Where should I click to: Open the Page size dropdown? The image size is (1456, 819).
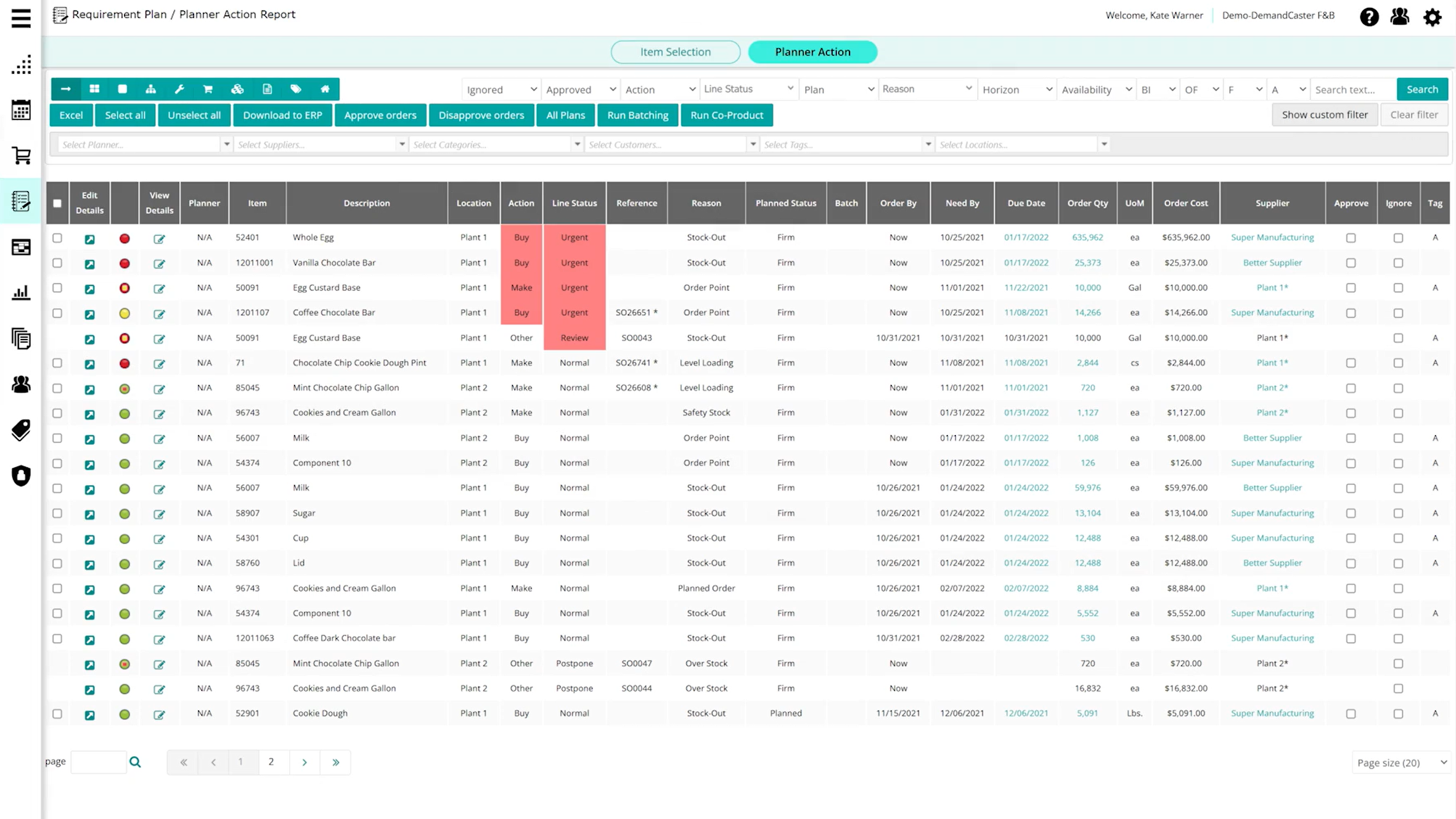pyautogui.click(x=1401, y=763)
